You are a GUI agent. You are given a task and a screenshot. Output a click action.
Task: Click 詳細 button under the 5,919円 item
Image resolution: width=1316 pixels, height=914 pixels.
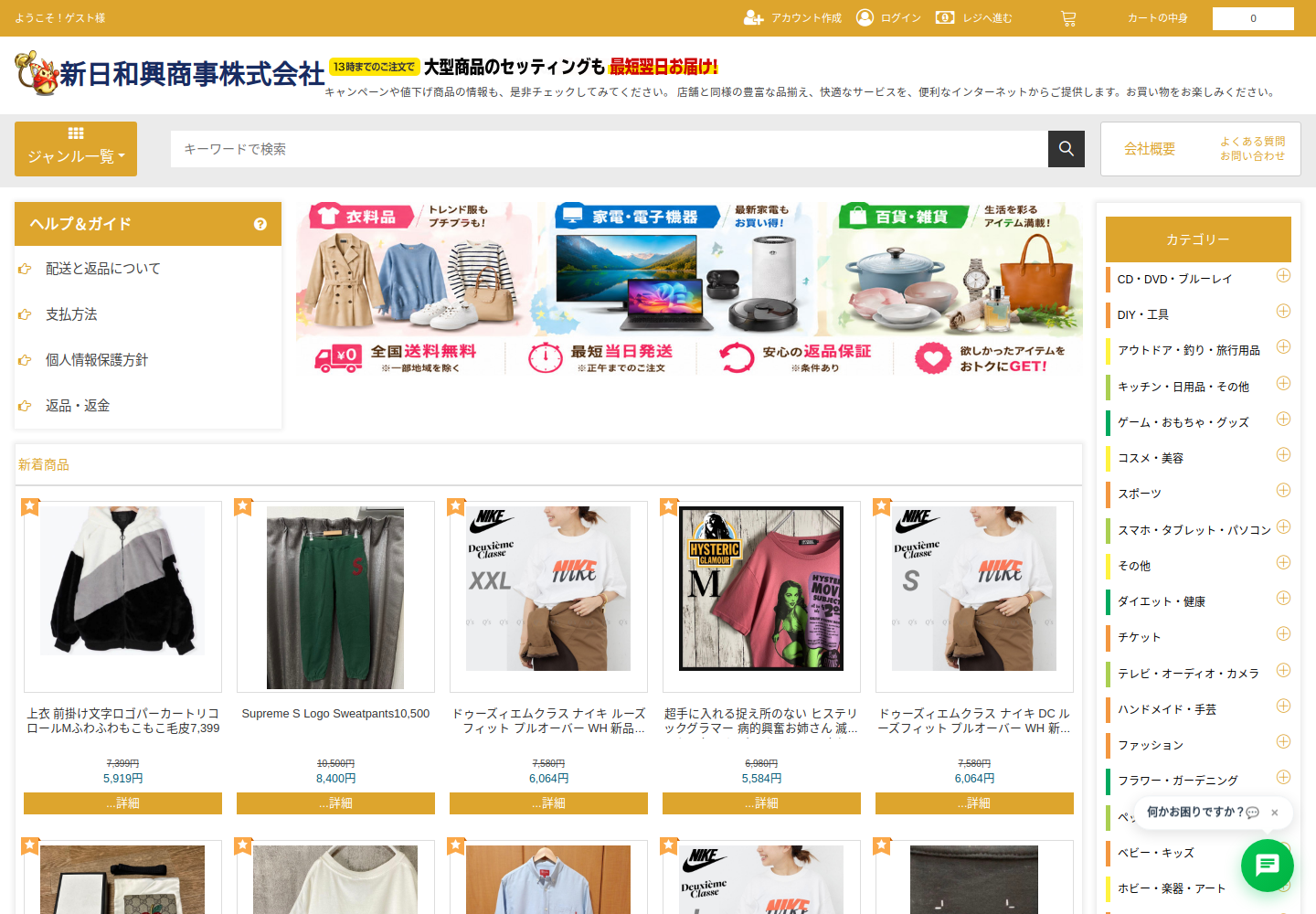pos(122,803)
